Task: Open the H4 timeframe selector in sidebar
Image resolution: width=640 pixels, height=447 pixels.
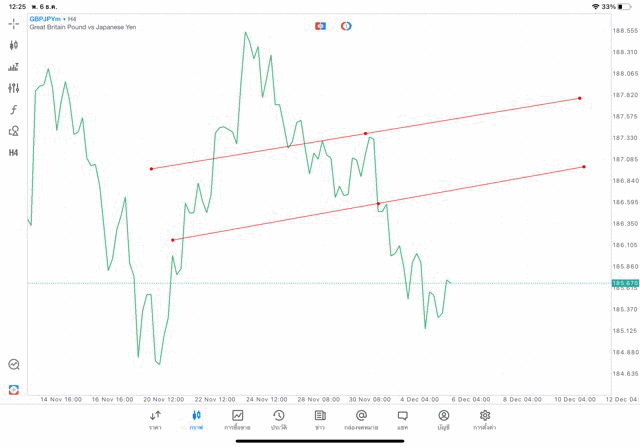Action: [x=13, y=153]
